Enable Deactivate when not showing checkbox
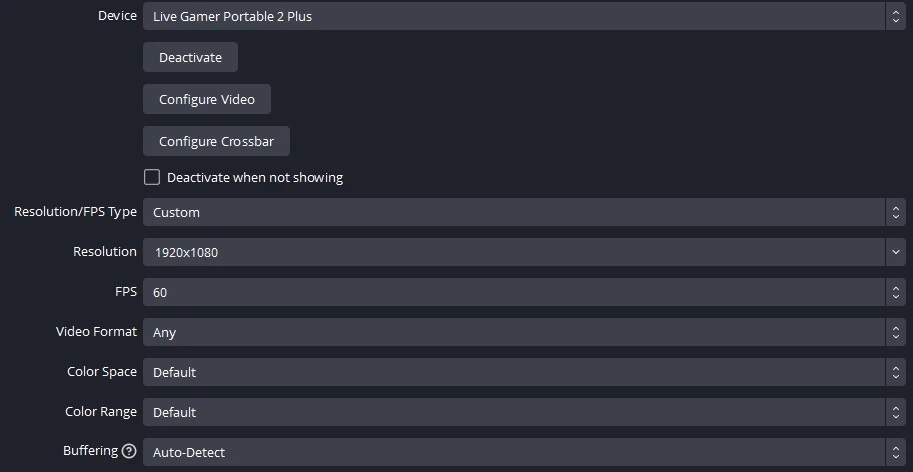The height and width of the screenshot is (472, 913). [x=152, y=177]
